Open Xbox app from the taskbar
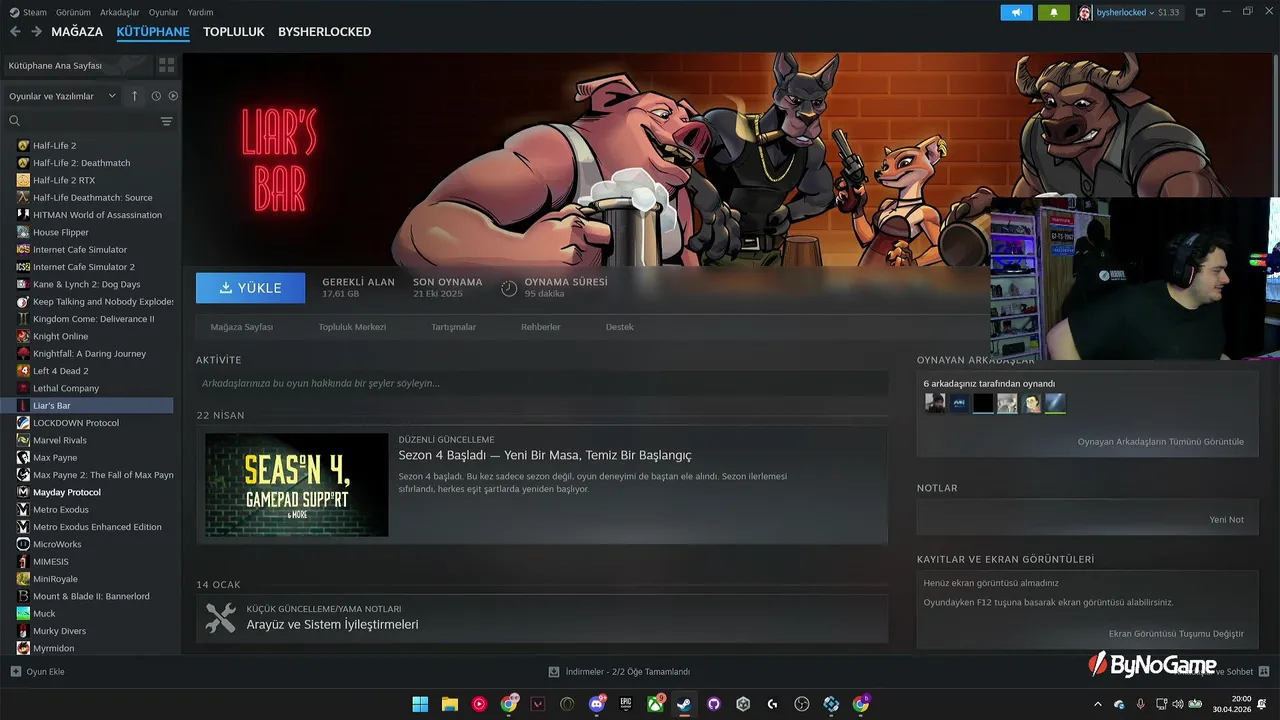This screenshot has width=1280, height=720. point(655,704)
